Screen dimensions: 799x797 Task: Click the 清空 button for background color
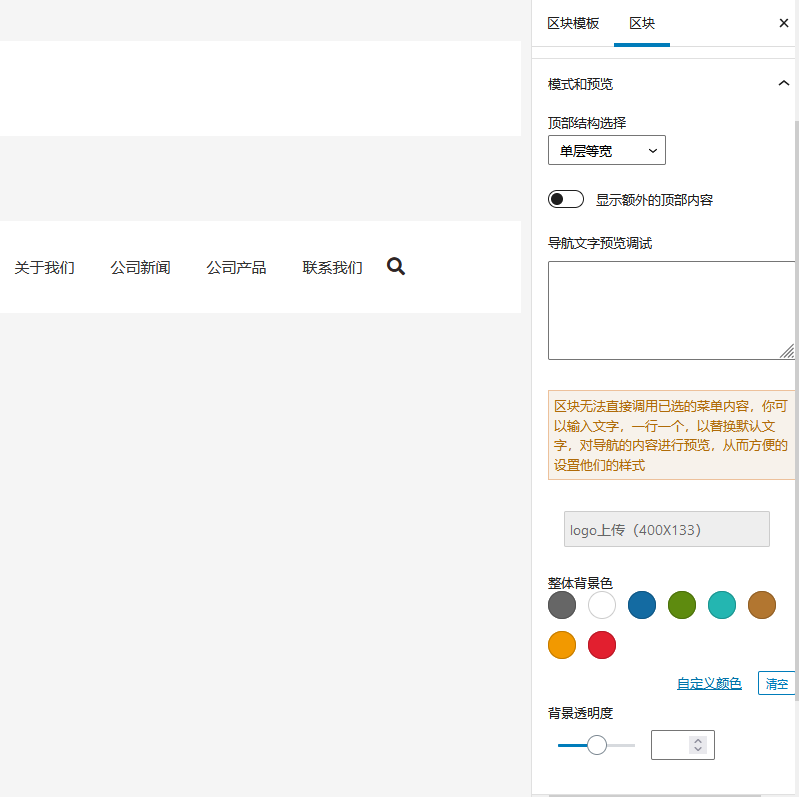point(777,683)
